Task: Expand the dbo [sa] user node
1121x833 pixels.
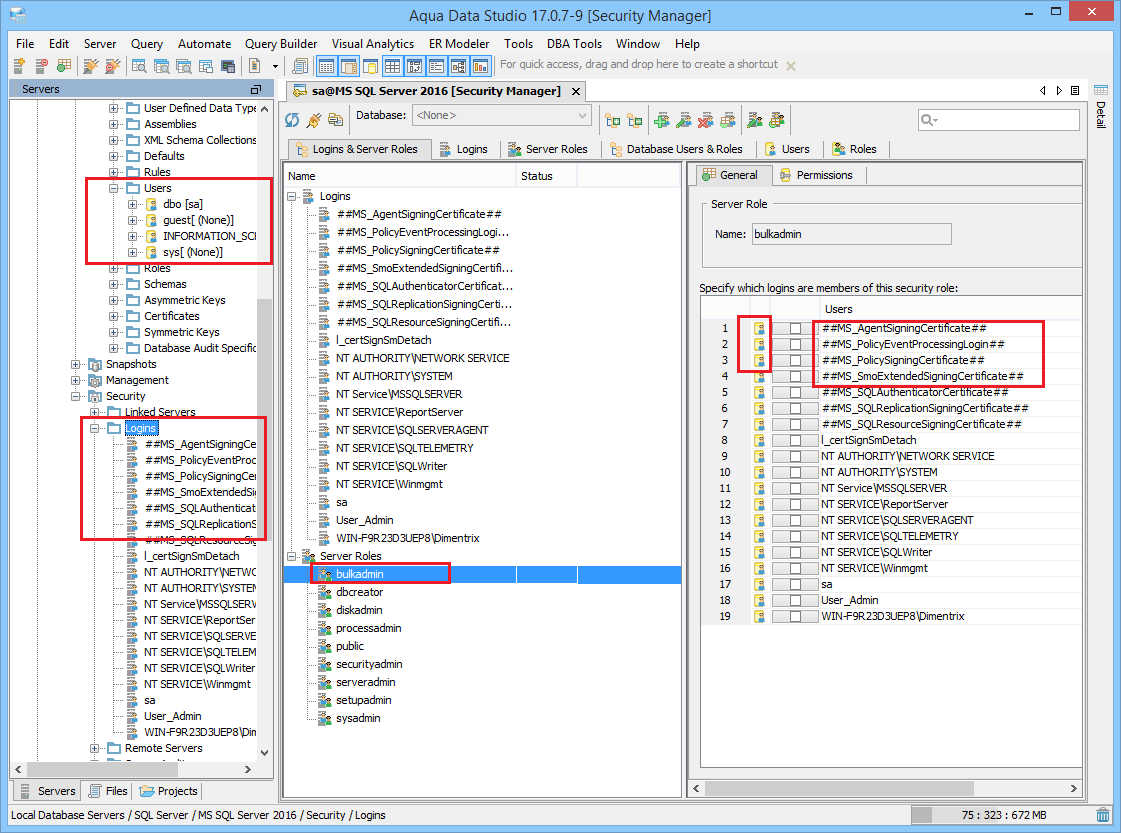Action: (x=132, y=204)
